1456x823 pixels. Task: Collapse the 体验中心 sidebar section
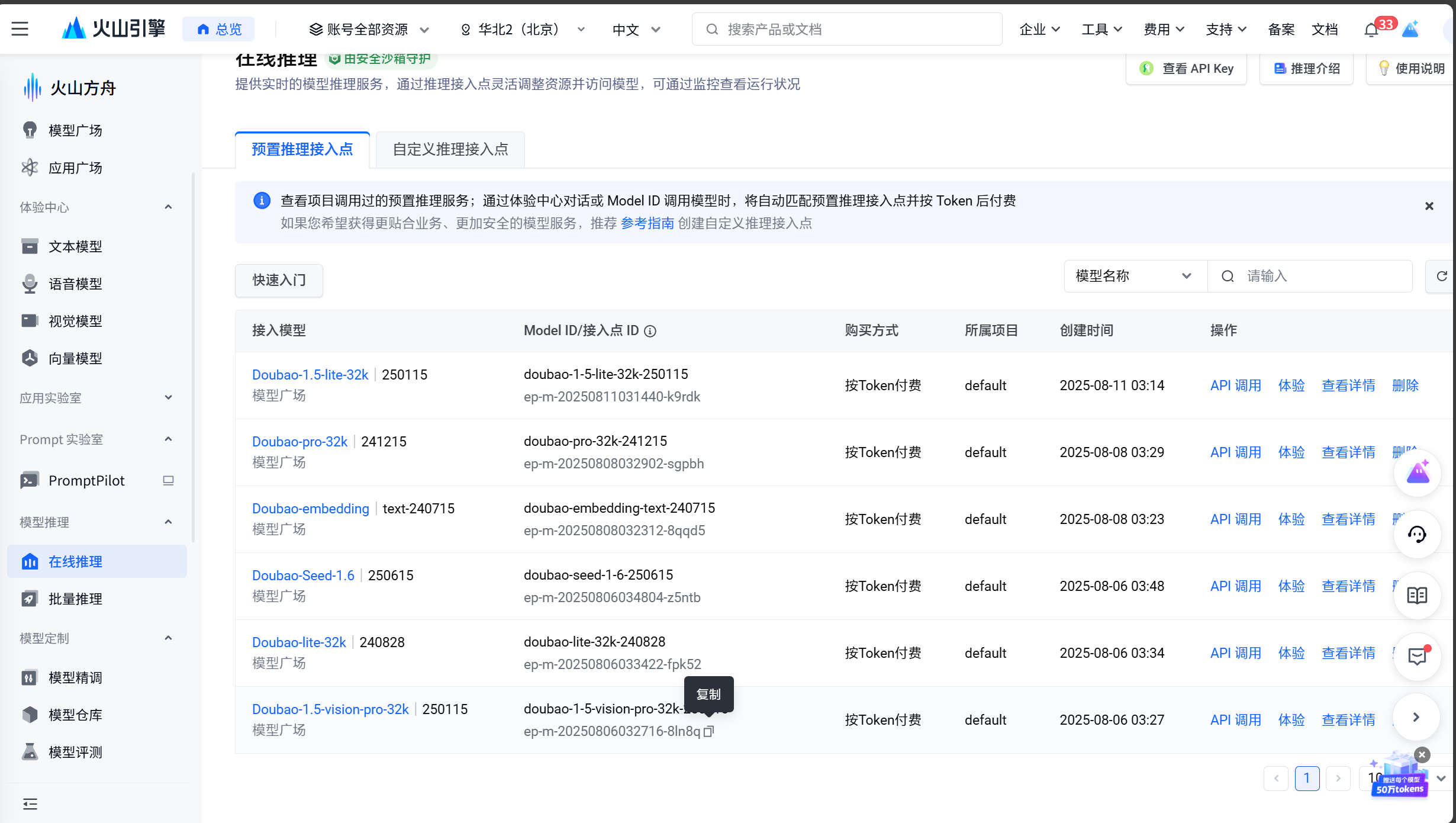[x=168, y=207]
